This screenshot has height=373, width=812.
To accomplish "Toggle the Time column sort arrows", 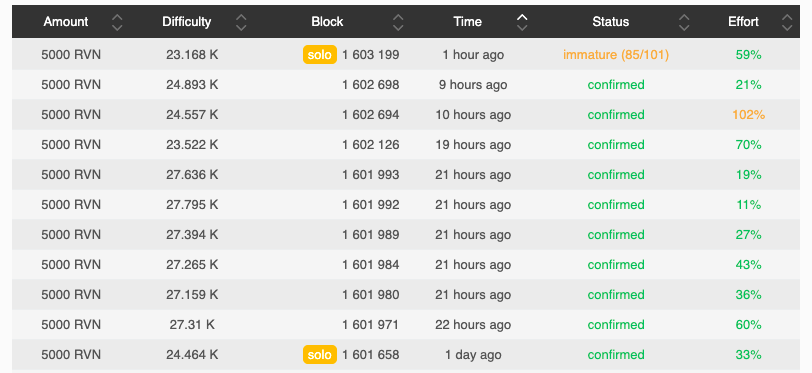I will [x=522, y=22].
